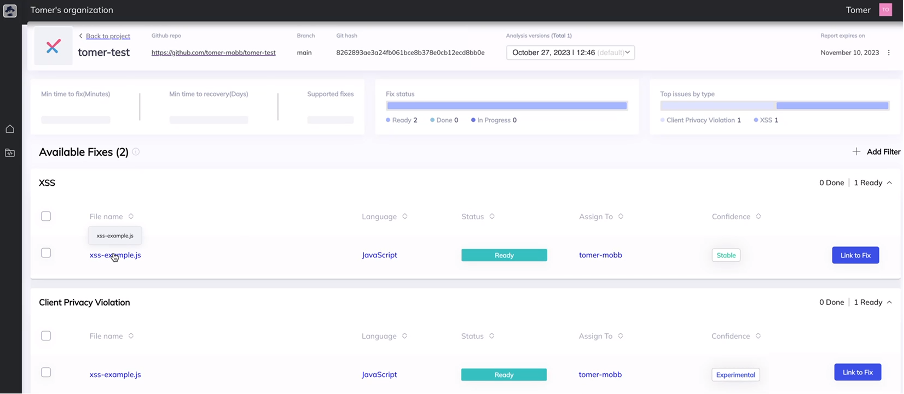
Task: Sort XSS table by Confidence column
Action: 758,217
